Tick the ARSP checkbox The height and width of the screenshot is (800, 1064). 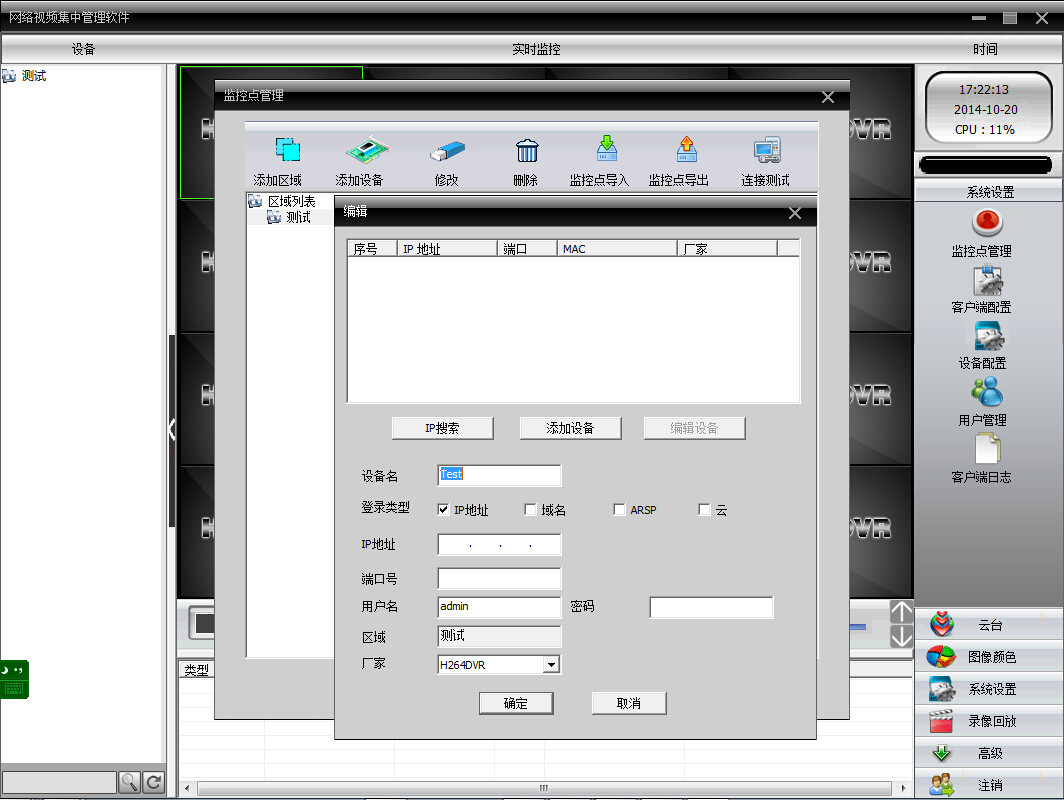pos(620,510)
